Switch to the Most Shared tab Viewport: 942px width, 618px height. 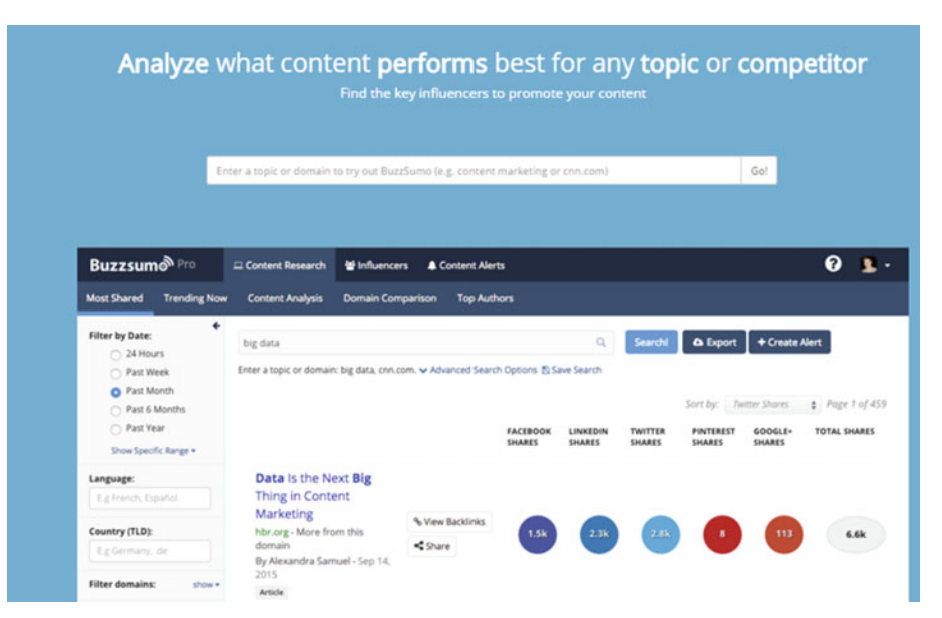[115, 298]
